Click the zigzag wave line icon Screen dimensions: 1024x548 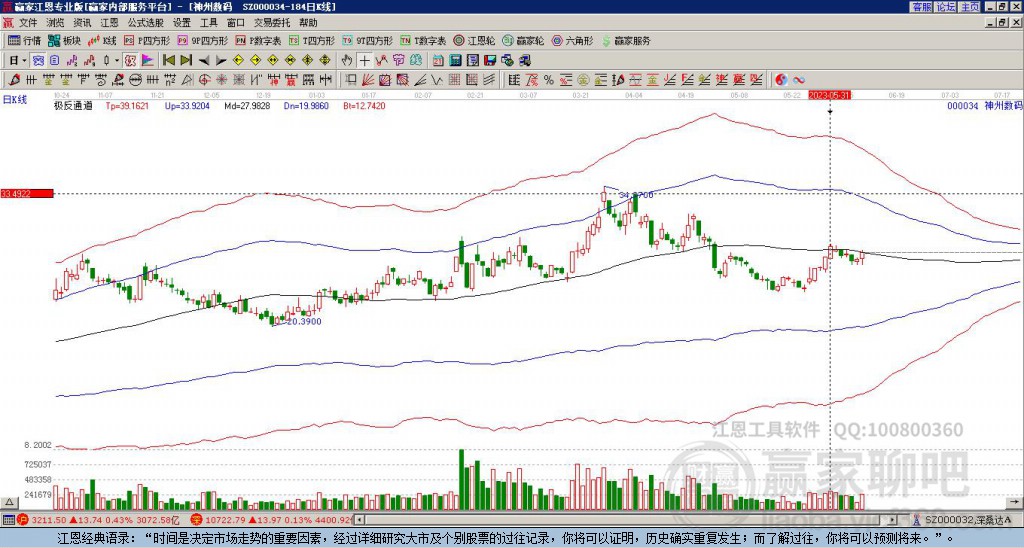[x=436, y=80]
